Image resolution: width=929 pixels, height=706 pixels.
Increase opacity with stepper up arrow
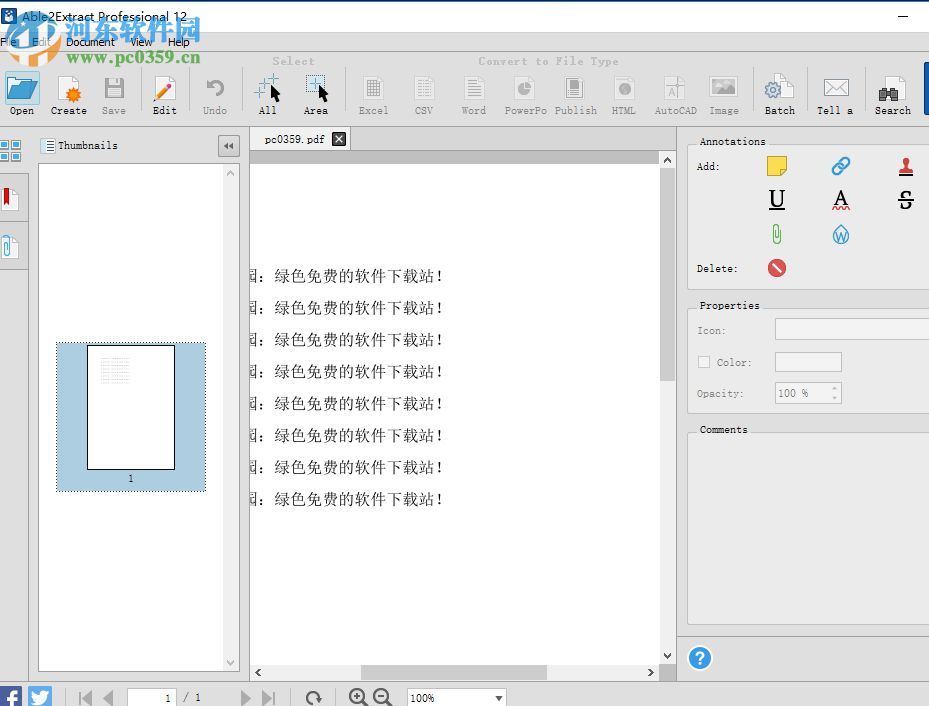[x=835, y=388]
